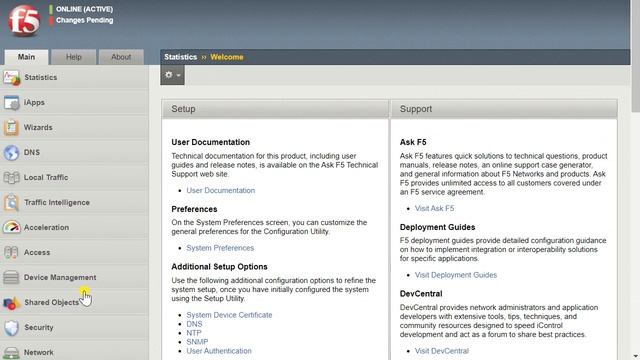
Task: Click the Additional Setup Options heading
Action: click(219, 267)
